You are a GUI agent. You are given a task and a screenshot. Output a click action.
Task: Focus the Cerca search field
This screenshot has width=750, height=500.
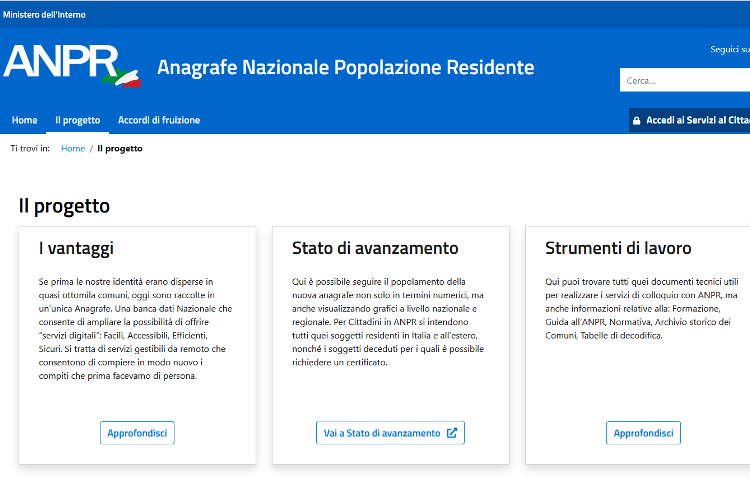pyautogui.click(x=685, y=81)
